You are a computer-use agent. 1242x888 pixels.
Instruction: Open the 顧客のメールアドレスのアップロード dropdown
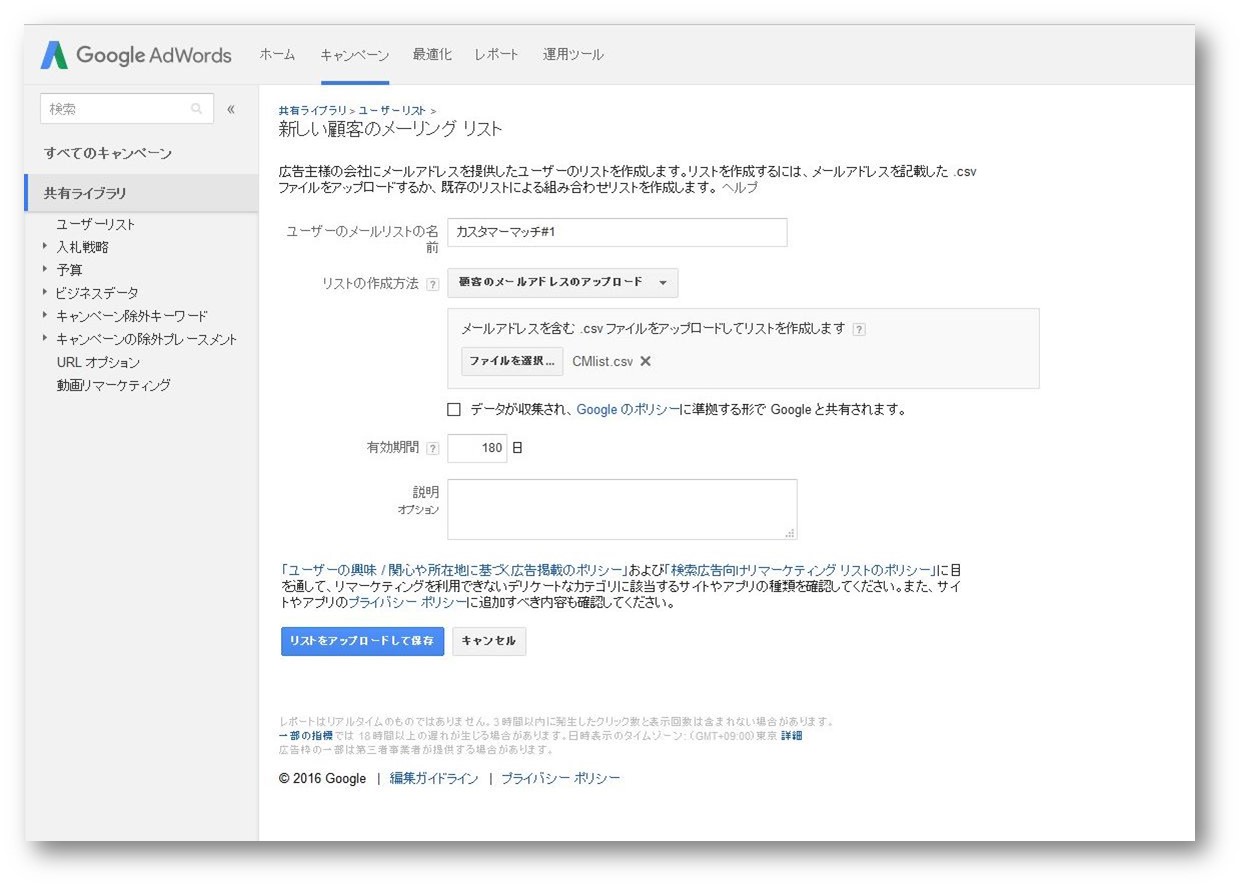click(x=563, y=283)
